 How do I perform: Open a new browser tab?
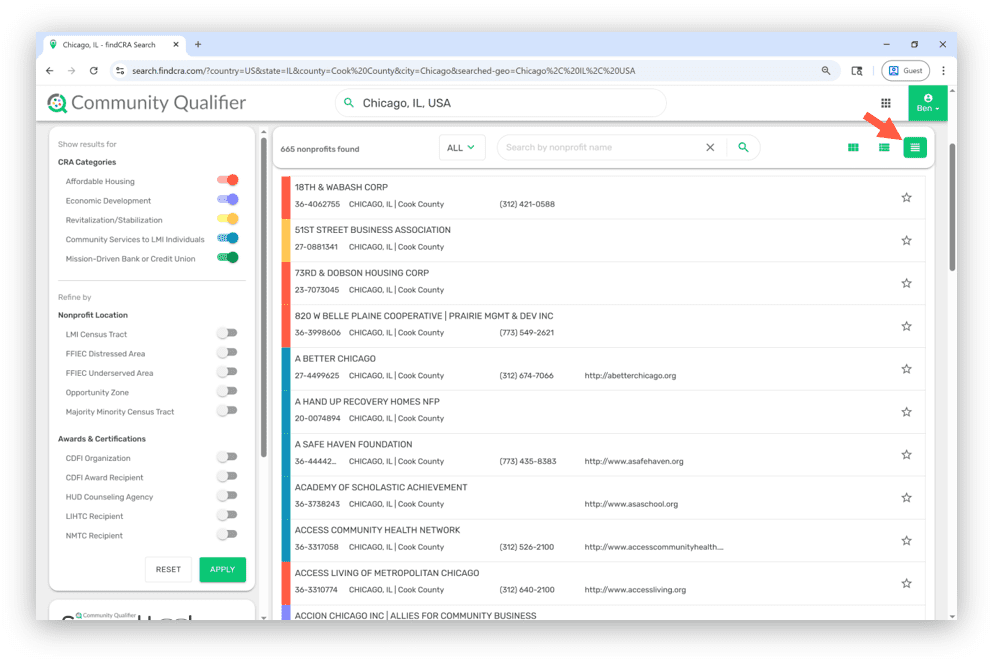click(x=198, y=45)
